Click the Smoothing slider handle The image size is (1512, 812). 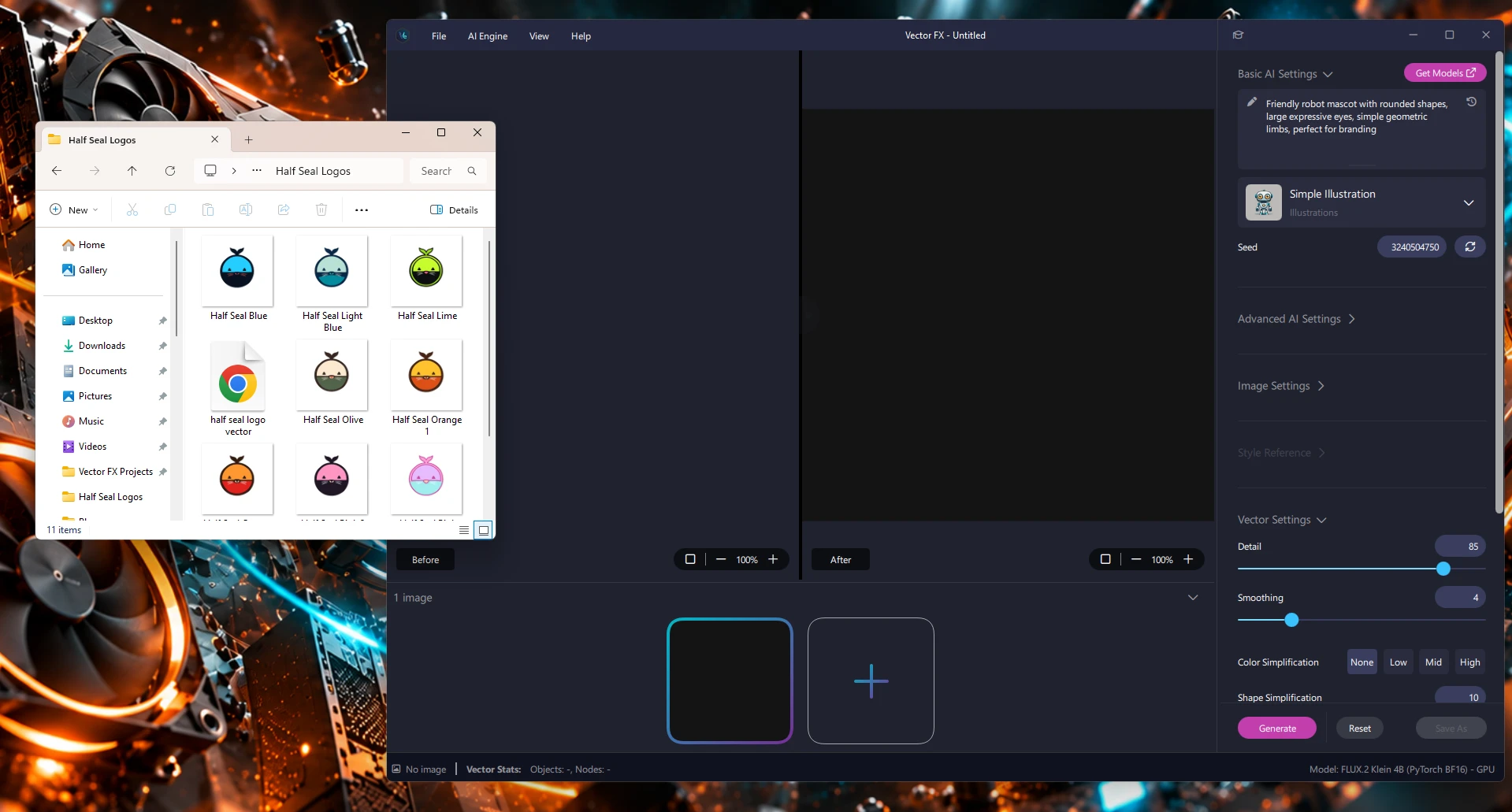click(x=1291, y=620)
